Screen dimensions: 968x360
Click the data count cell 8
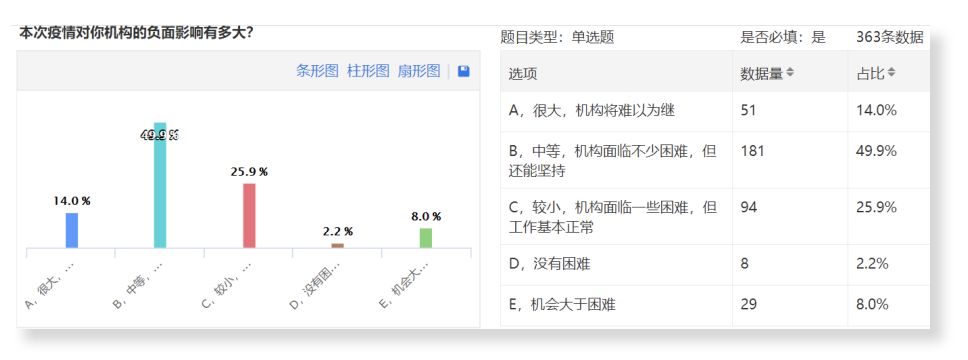745,264
